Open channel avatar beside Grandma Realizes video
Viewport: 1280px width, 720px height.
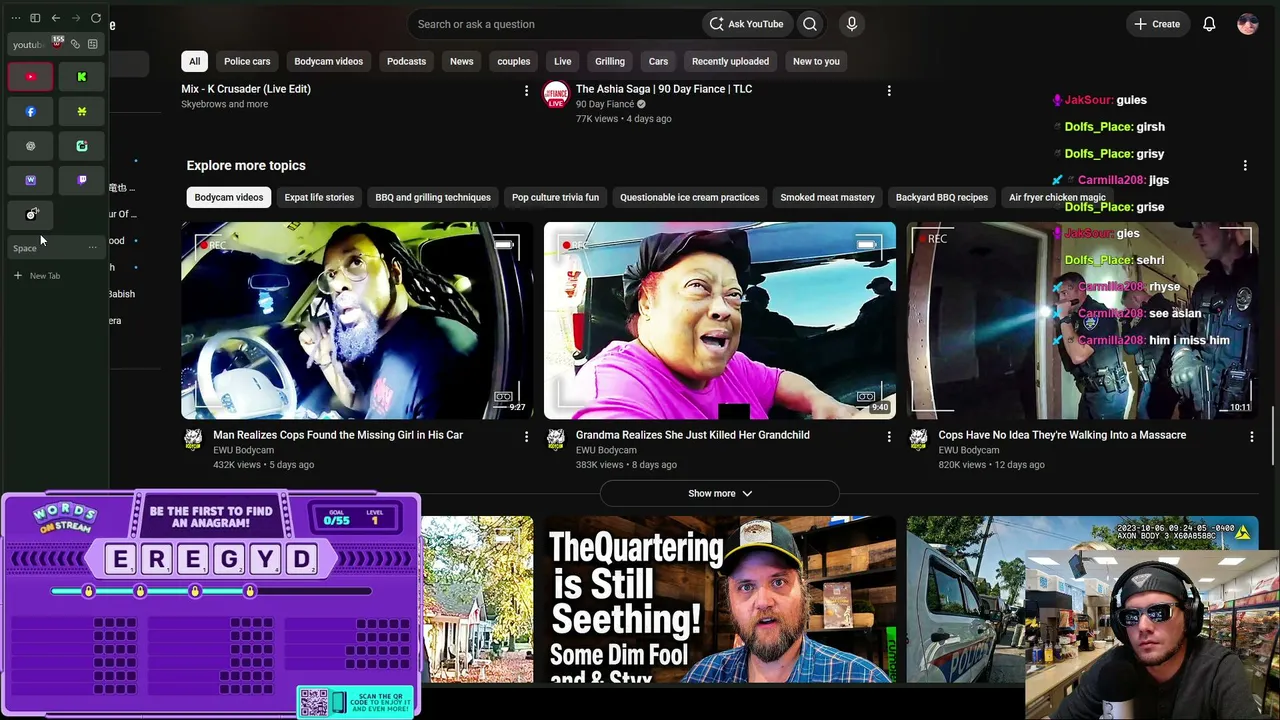click(x=556, y=440)
